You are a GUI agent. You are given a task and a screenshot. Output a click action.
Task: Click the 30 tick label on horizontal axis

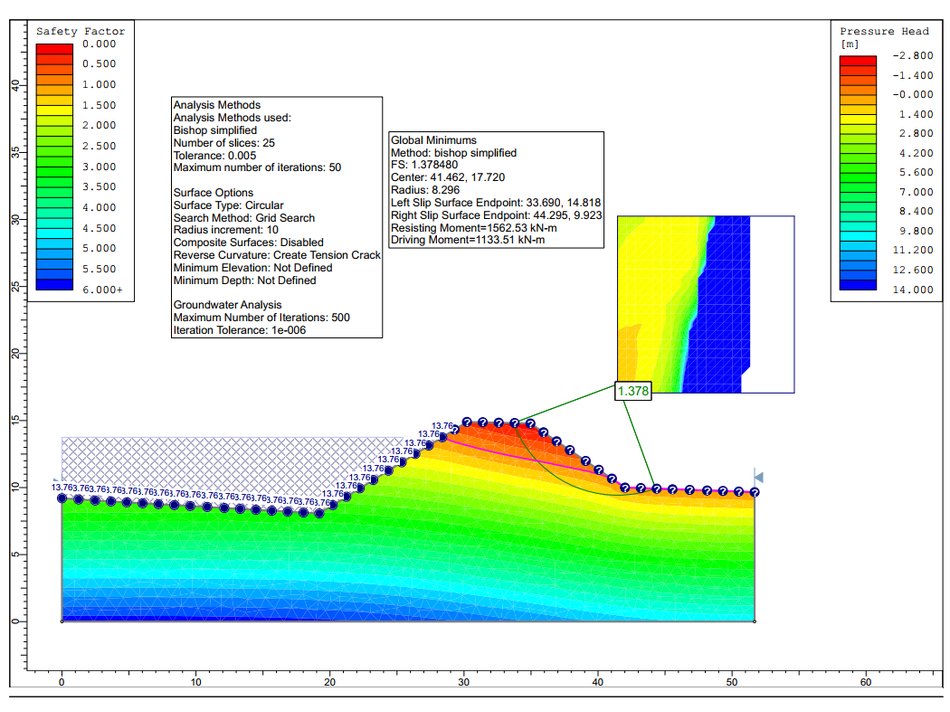[x=463, y=682]
